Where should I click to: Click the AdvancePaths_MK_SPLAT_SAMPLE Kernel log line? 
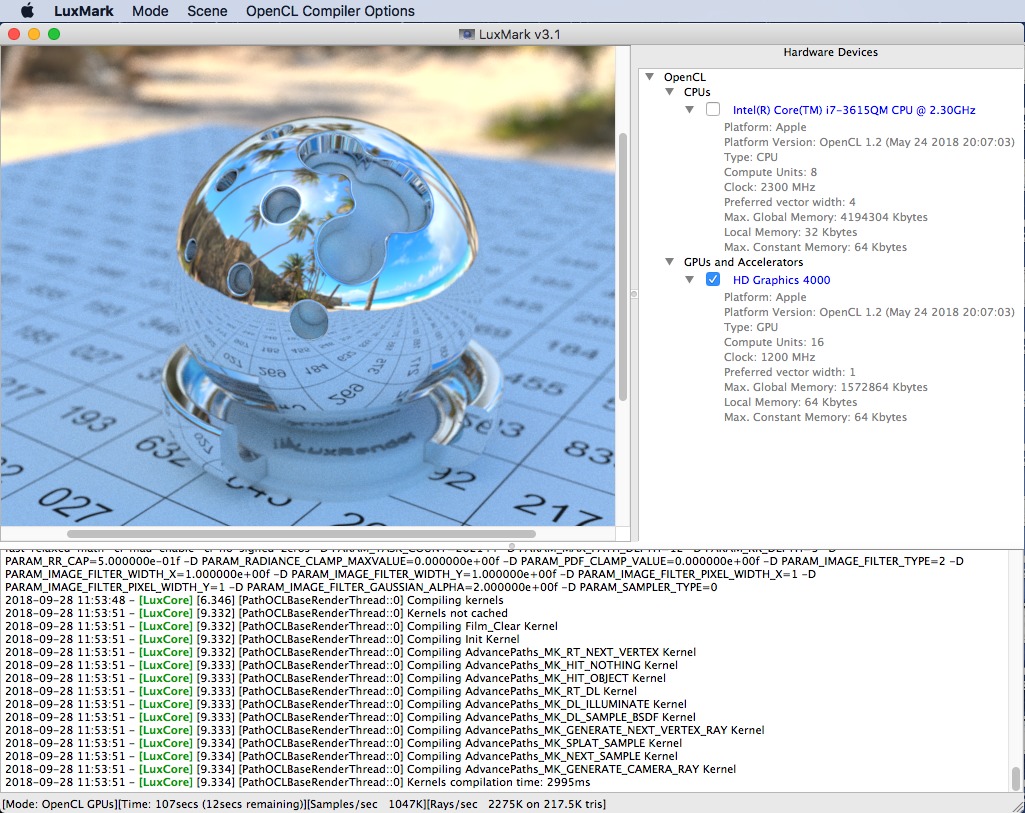(x=343, y=743)
